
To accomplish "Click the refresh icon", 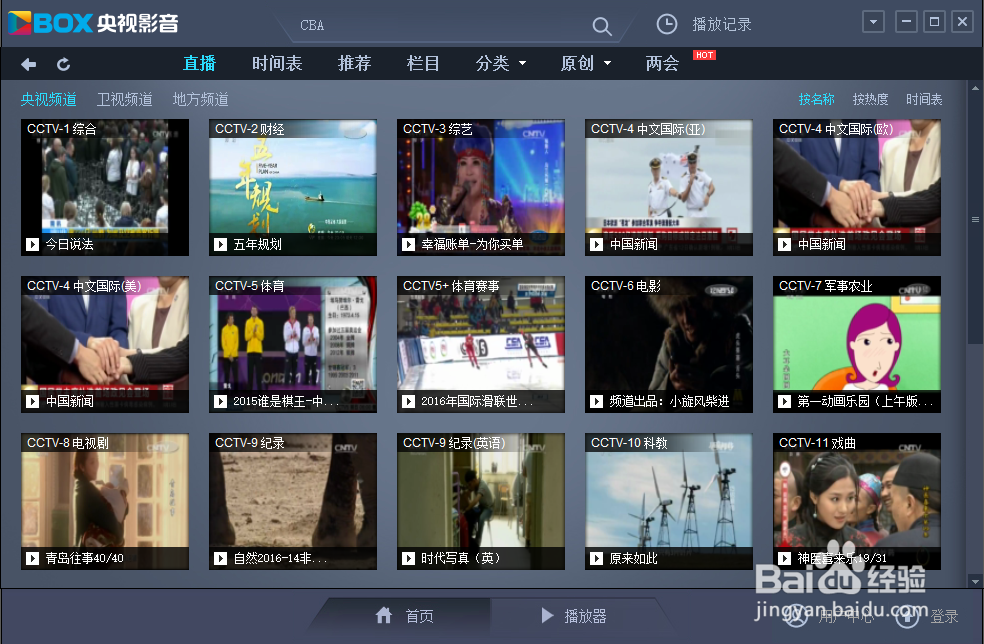I will tap(63, 64).
